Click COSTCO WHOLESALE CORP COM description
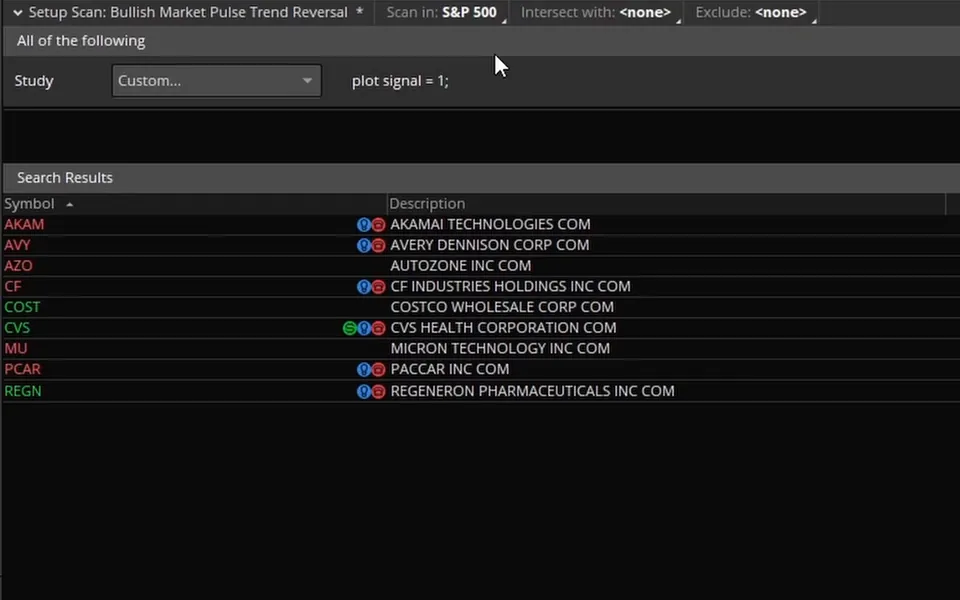Image resolution: width=960 pixels, height=600 pixels. coord(502,307)
